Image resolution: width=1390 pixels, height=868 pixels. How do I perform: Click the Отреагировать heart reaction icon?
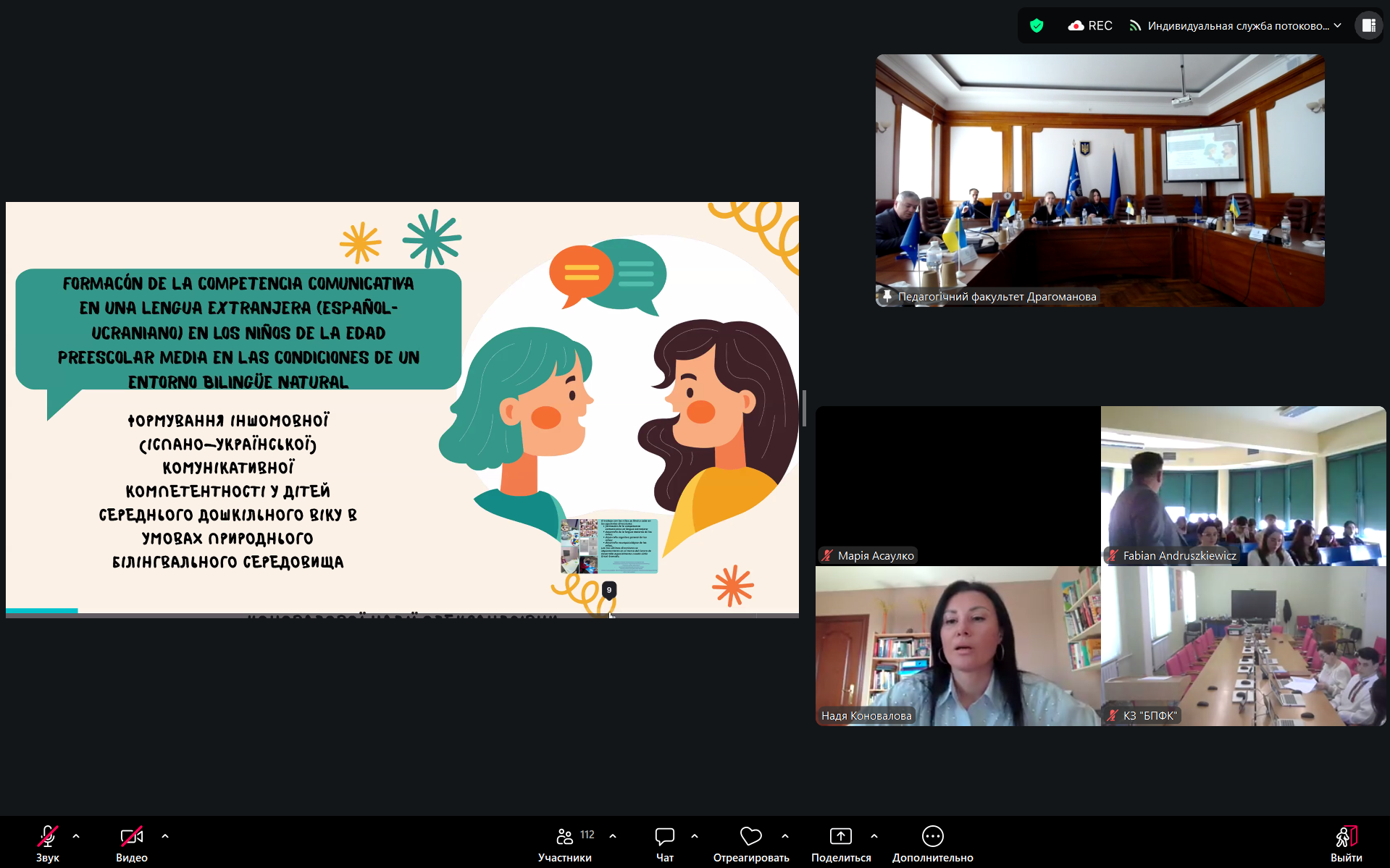pyautogui.click(x=750, y=837)
